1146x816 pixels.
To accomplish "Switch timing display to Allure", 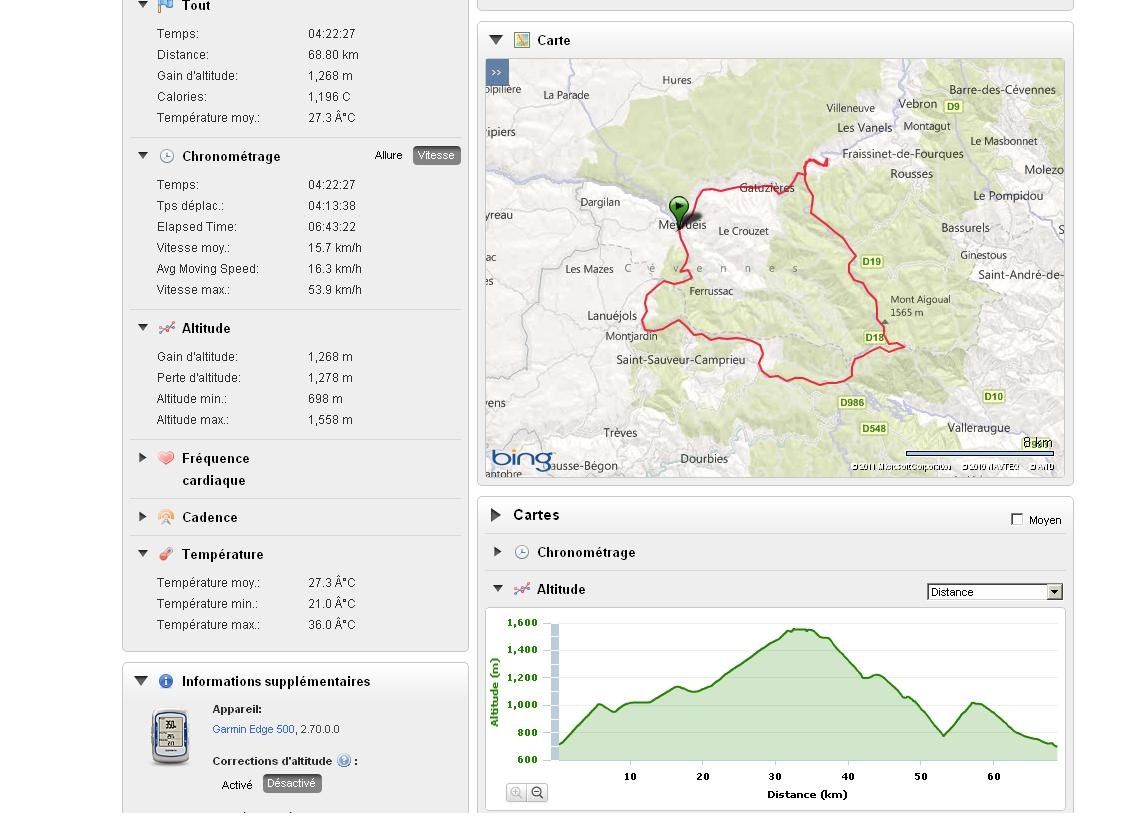I will [388, 155].
